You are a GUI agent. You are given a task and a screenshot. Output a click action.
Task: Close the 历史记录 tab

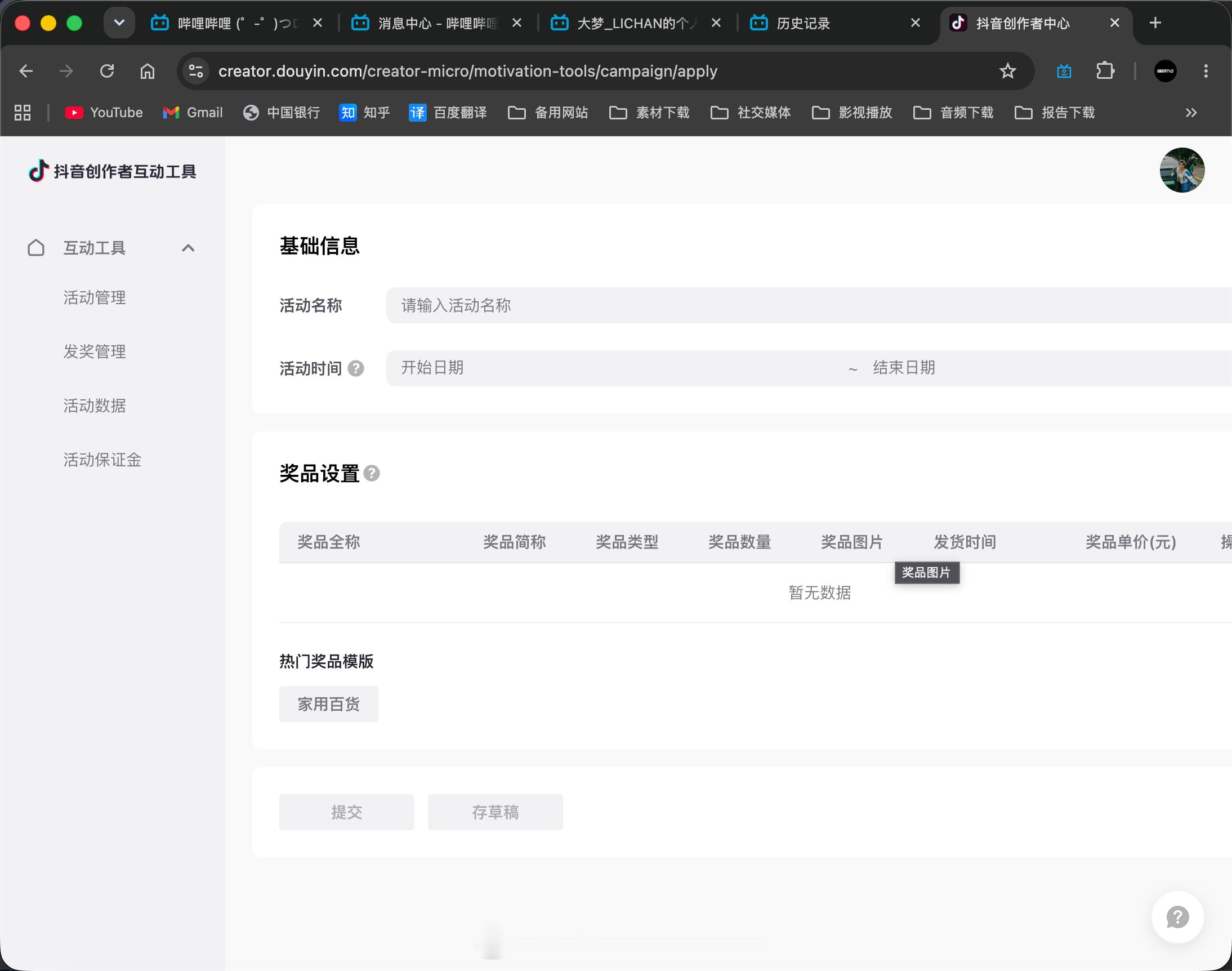click(916, 23)
